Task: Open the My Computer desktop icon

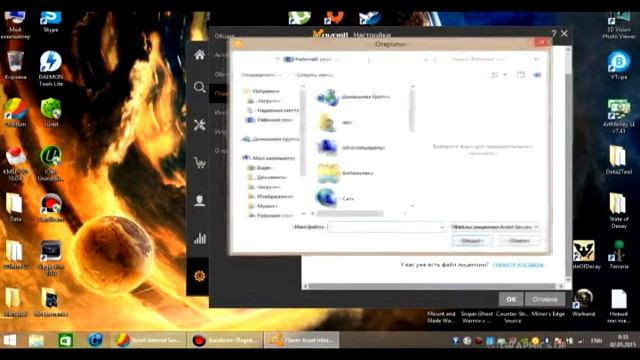Action: (15, 25)
